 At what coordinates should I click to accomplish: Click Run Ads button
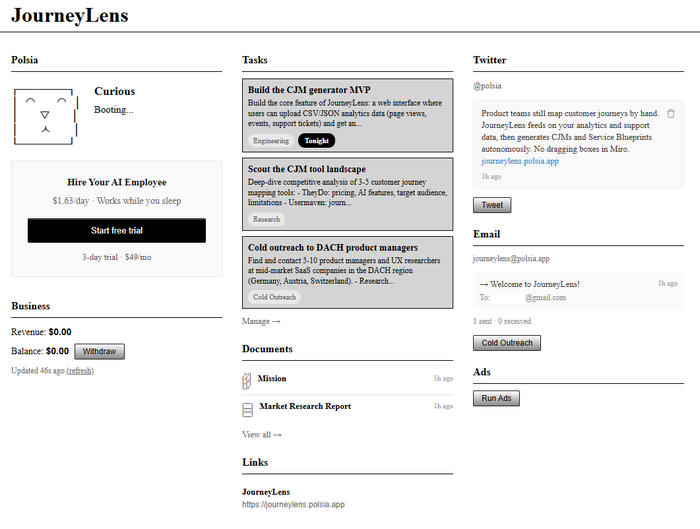click(496, 398)
